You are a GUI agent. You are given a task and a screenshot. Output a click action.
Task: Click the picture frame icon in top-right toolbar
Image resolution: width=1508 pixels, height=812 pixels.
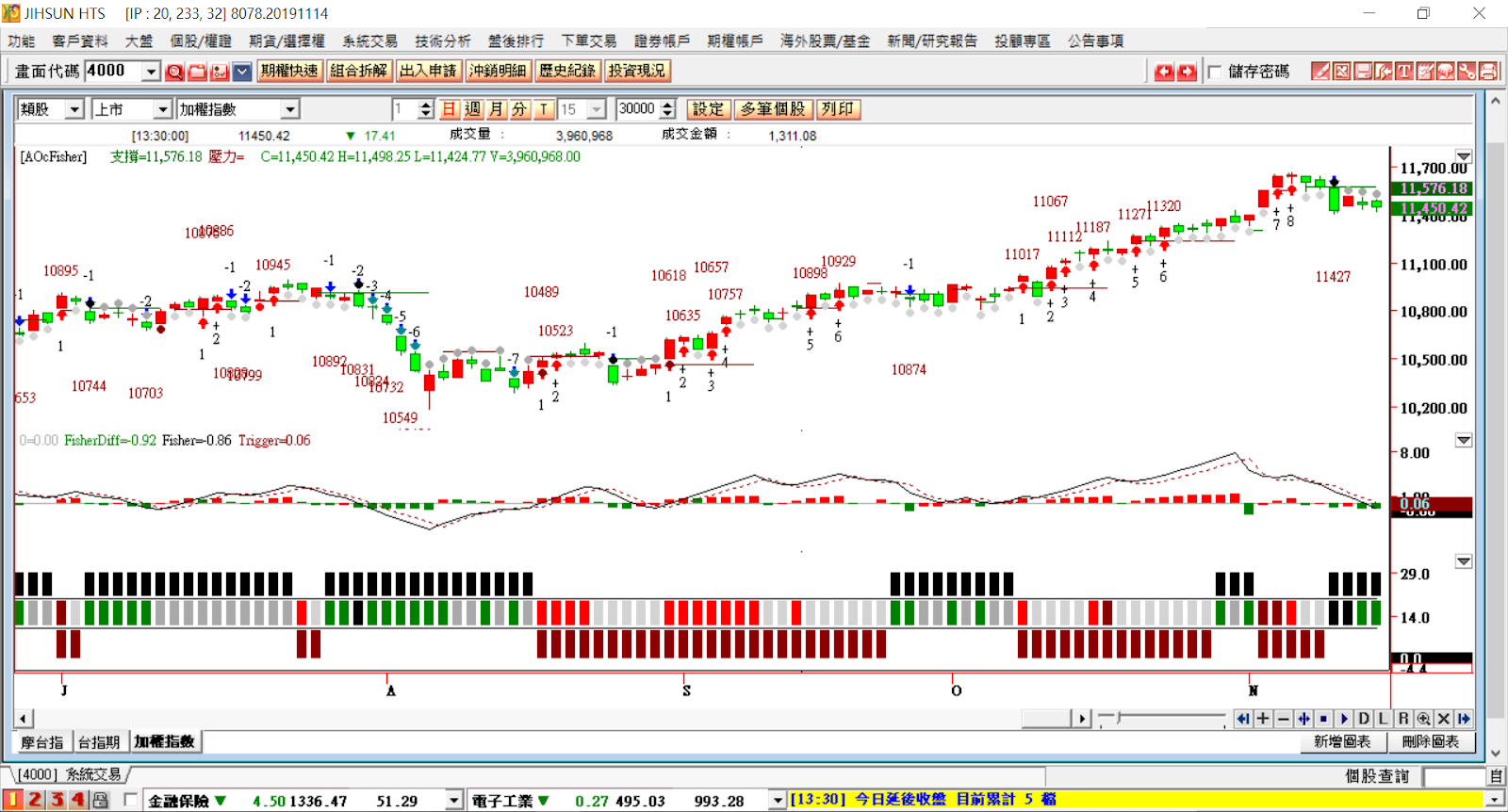(1341, 71)
